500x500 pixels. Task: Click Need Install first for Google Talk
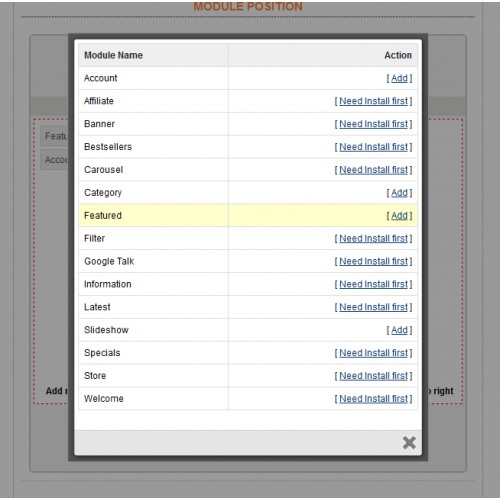(x=373, y=261)
